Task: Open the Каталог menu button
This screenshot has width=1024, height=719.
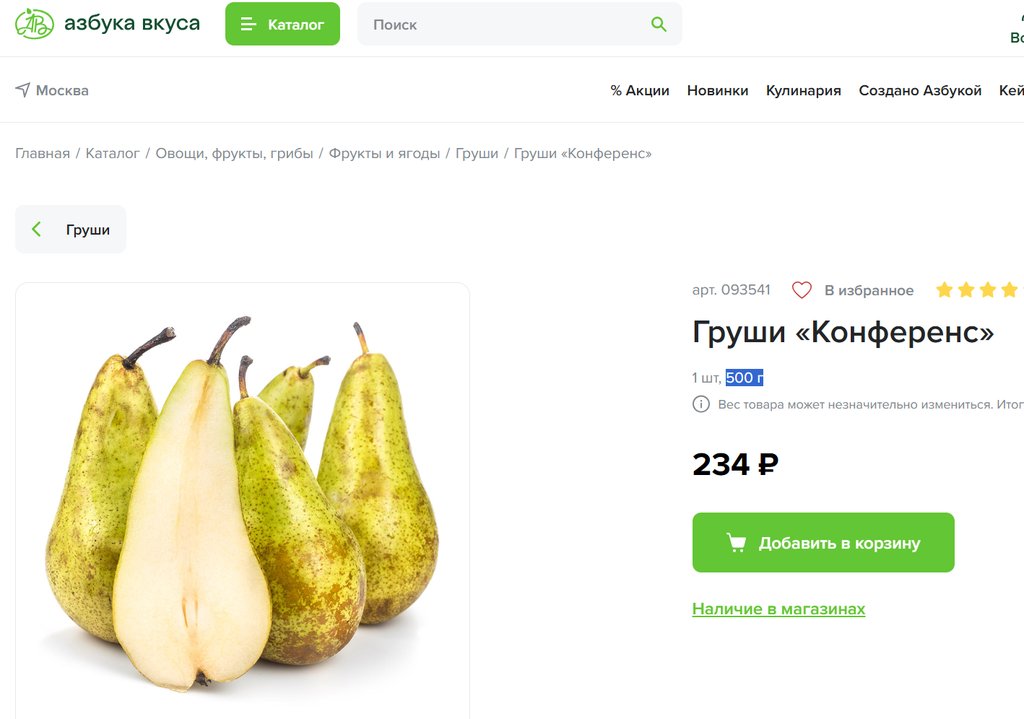Action: pos(282,24)
